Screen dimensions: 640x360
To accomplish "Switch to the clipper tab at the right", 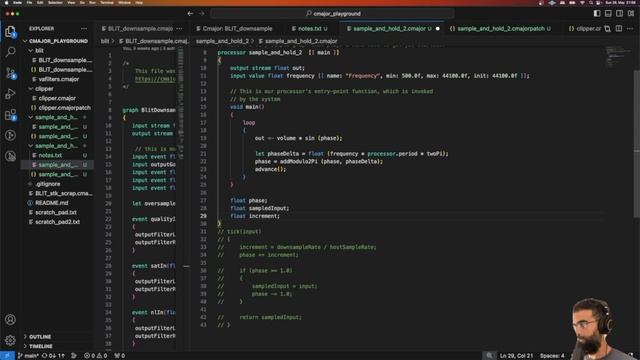I will 584,29.
